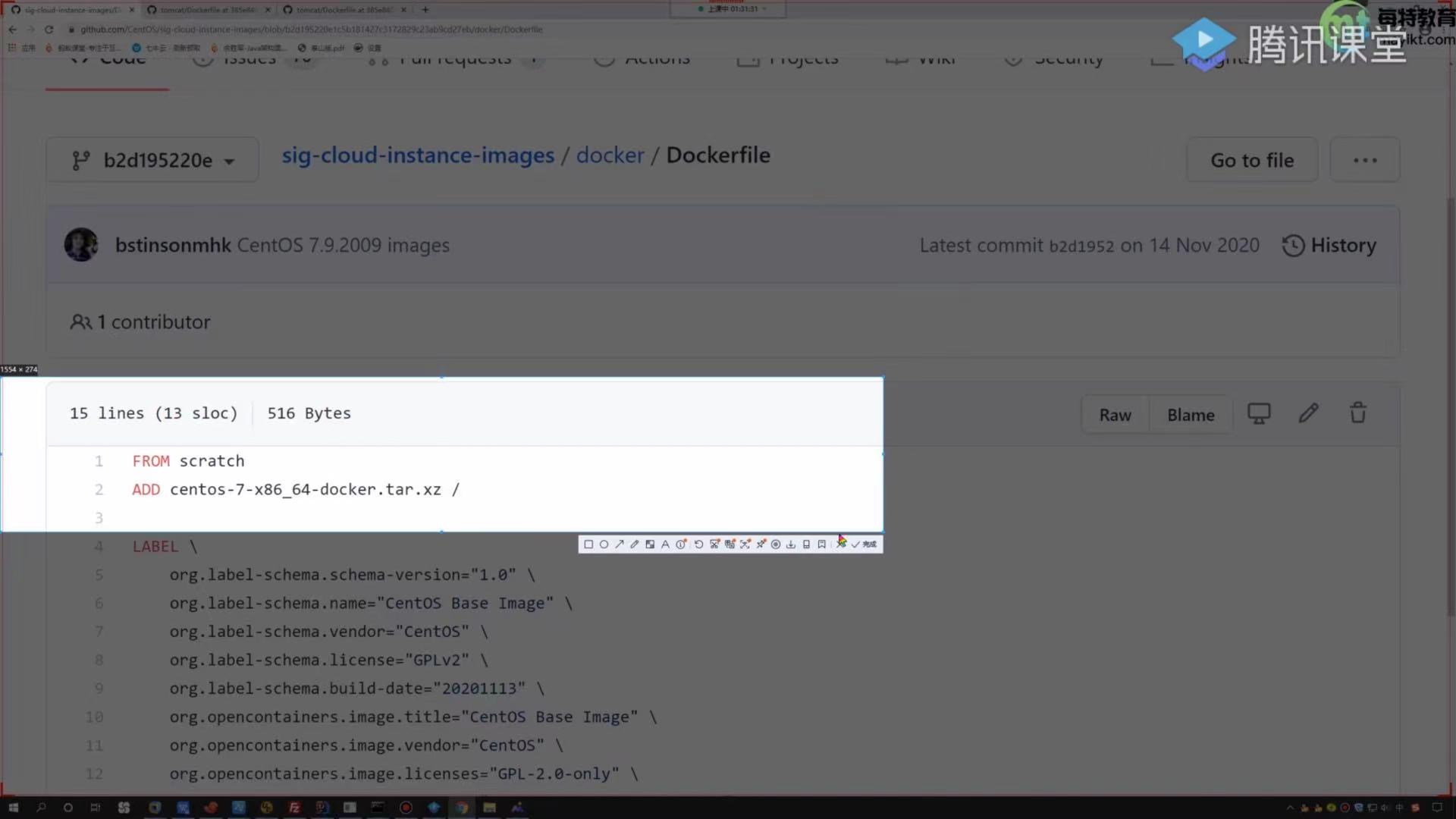View the Raw file content
This screenshot has height=819, width=1456.
coord(1115,415)
